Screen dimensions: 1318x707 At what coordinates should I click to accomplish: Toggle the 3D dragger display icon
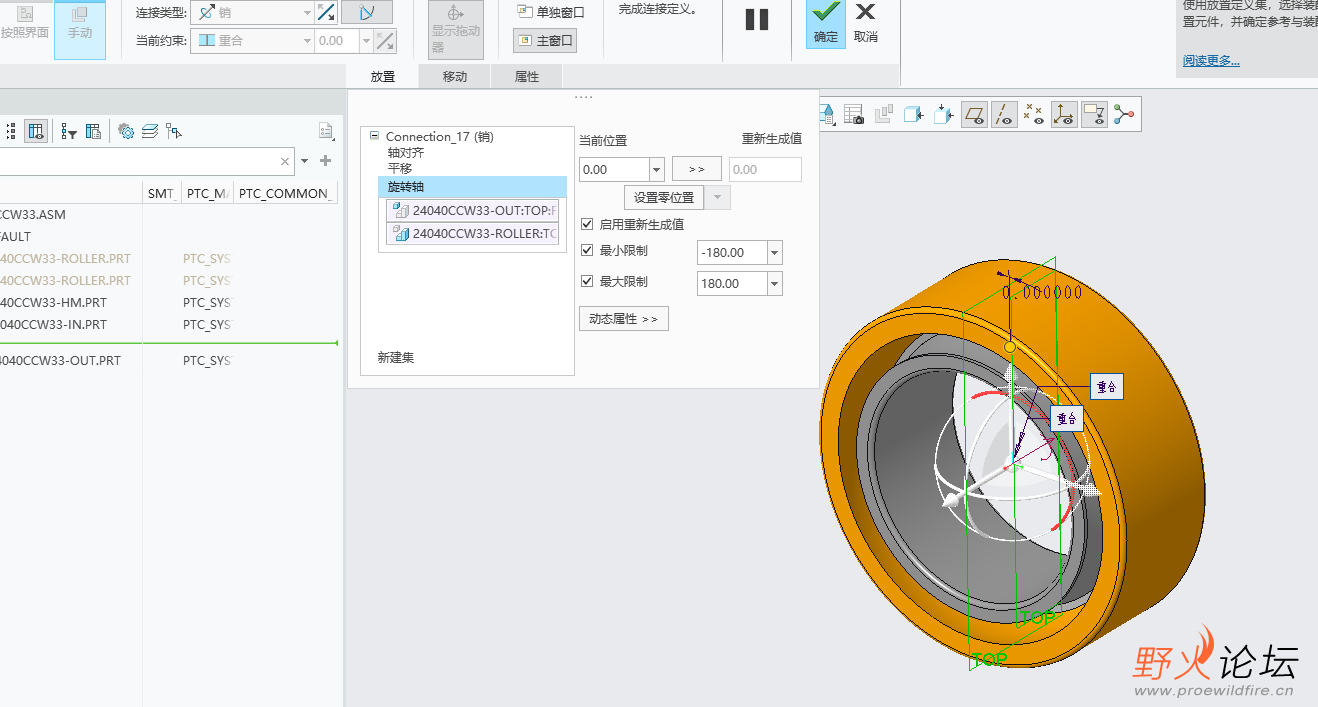(366, 12)
